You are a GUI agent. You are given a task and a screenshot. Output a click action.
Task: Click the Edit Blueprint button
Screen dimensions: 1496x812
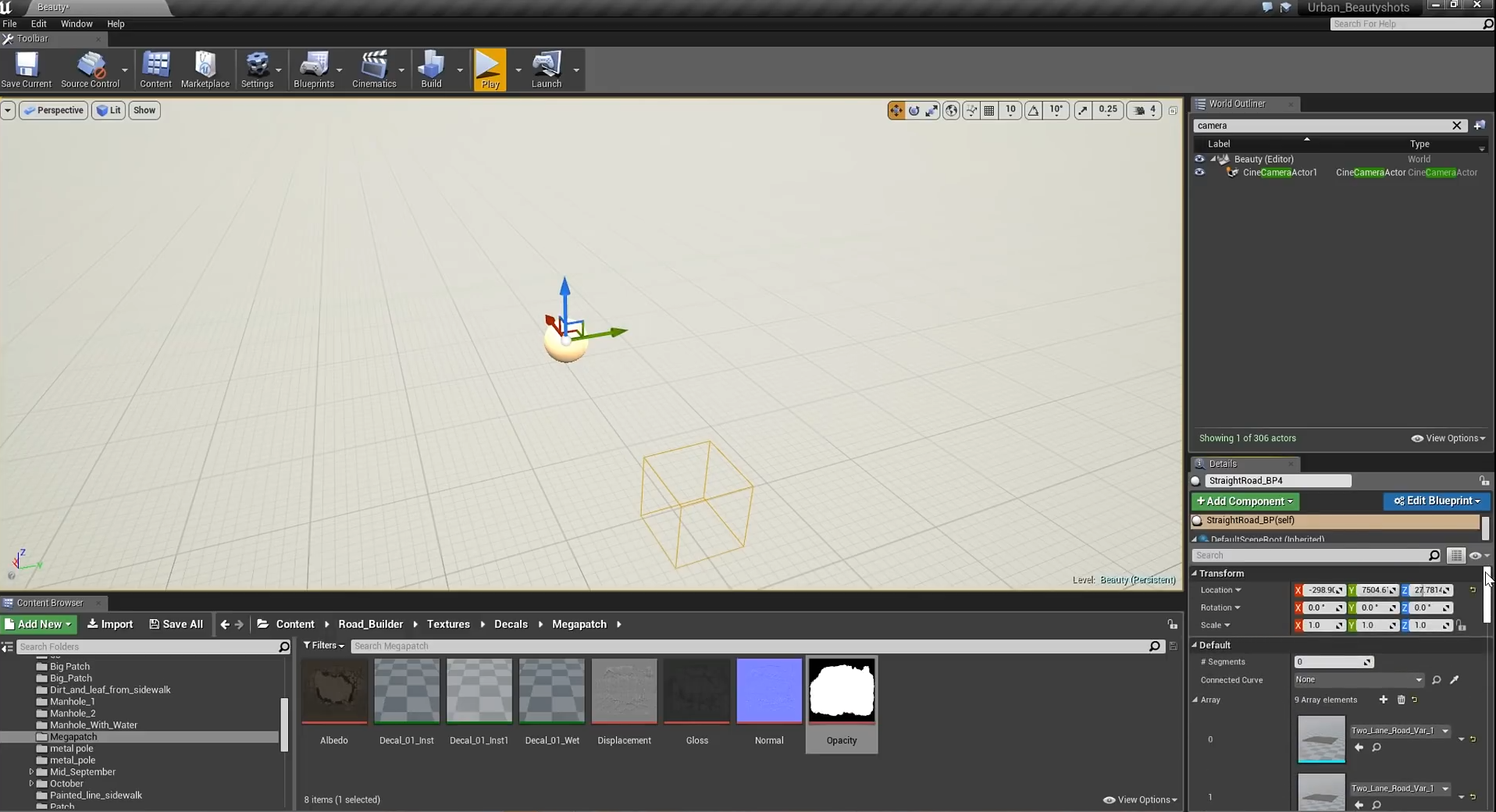coord(1437,501)
